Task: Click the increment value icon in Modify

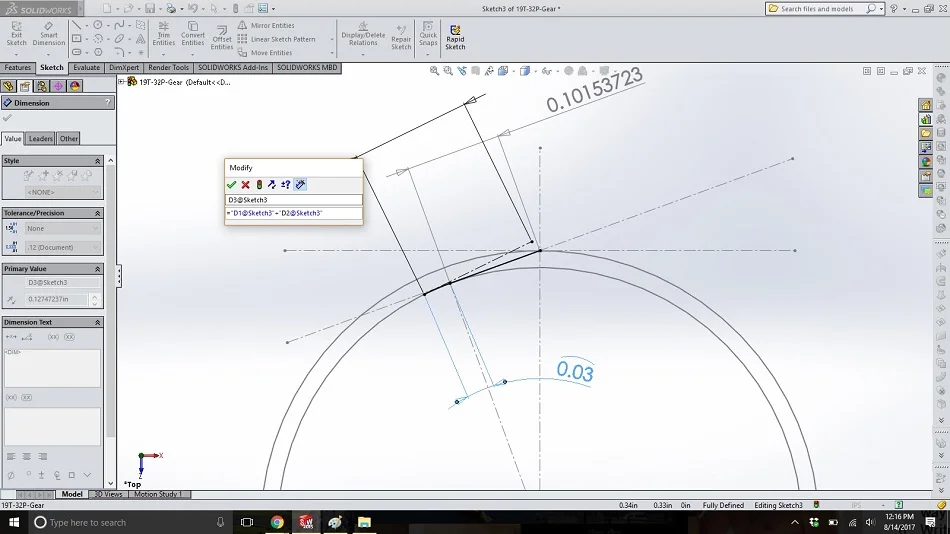Action: 286,184
